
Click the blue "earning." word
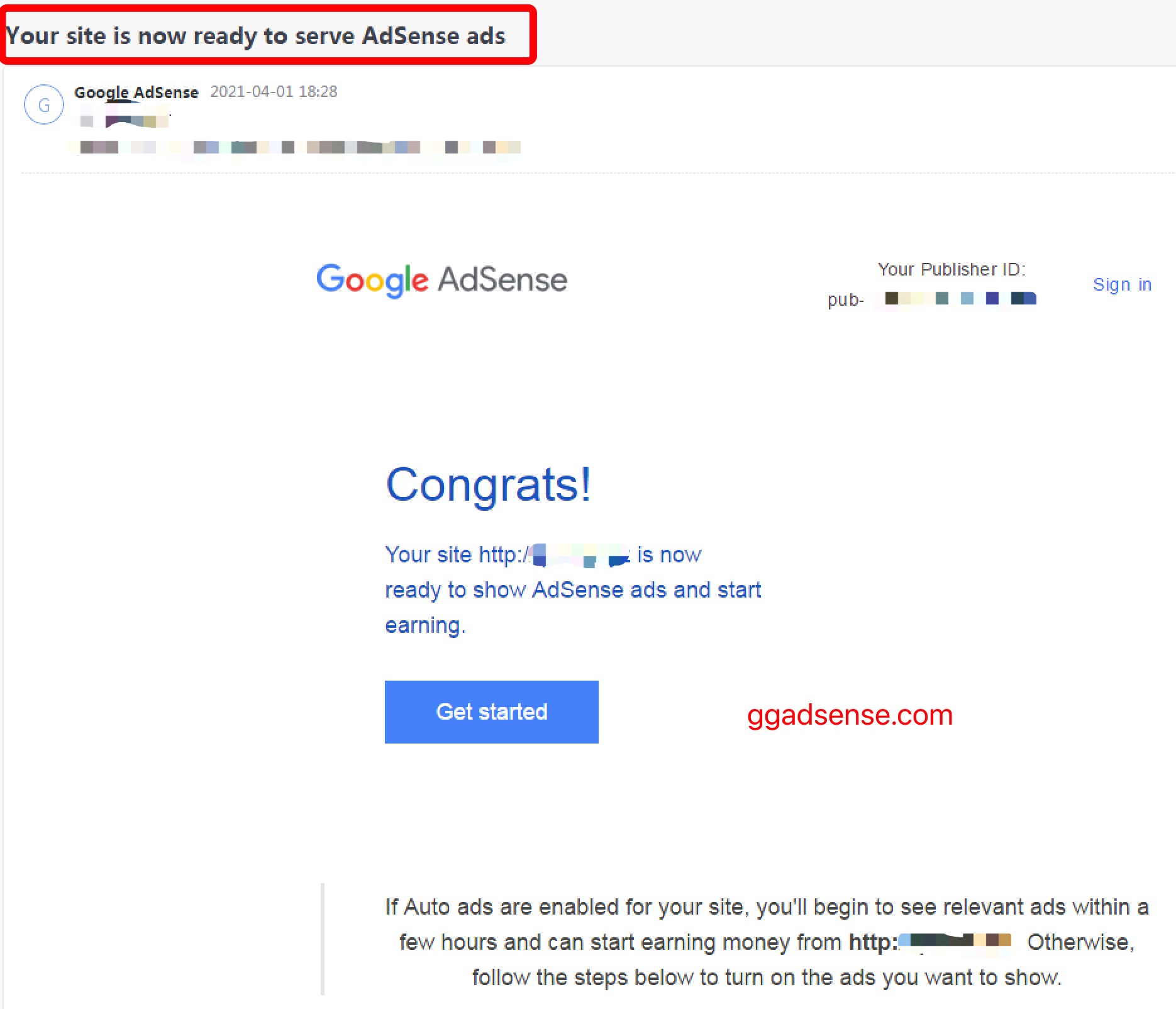coord(425,625)
